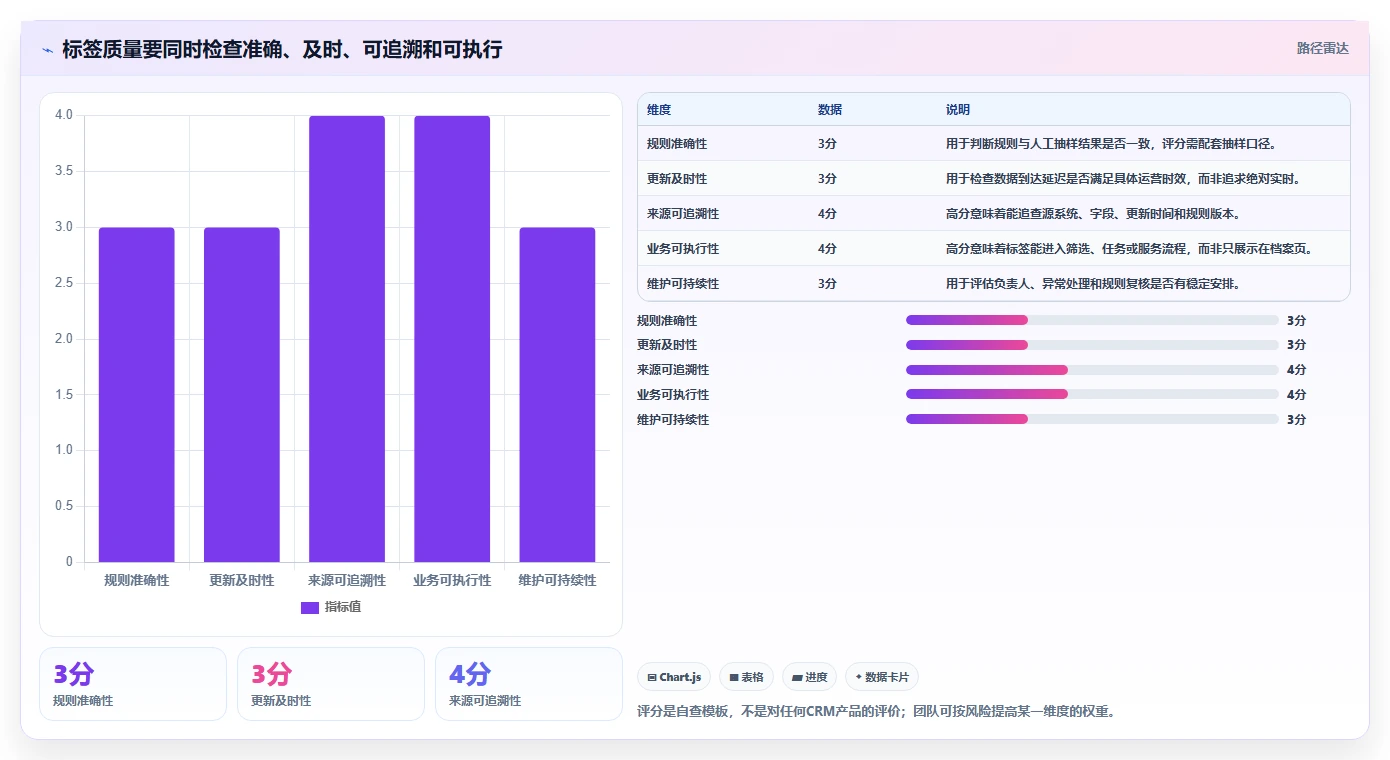The image size is (1390, 760).
Task: Click the 来源可追溯性 label beside its progress bar
Action: [673, 370]
